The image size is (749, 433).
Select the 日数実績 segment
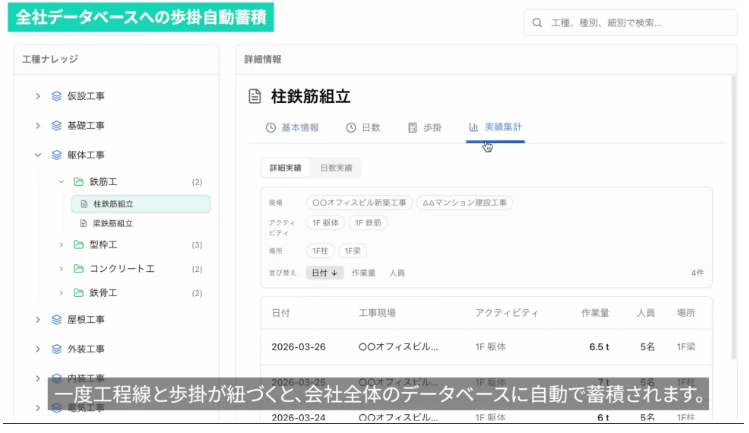[336, 168]
